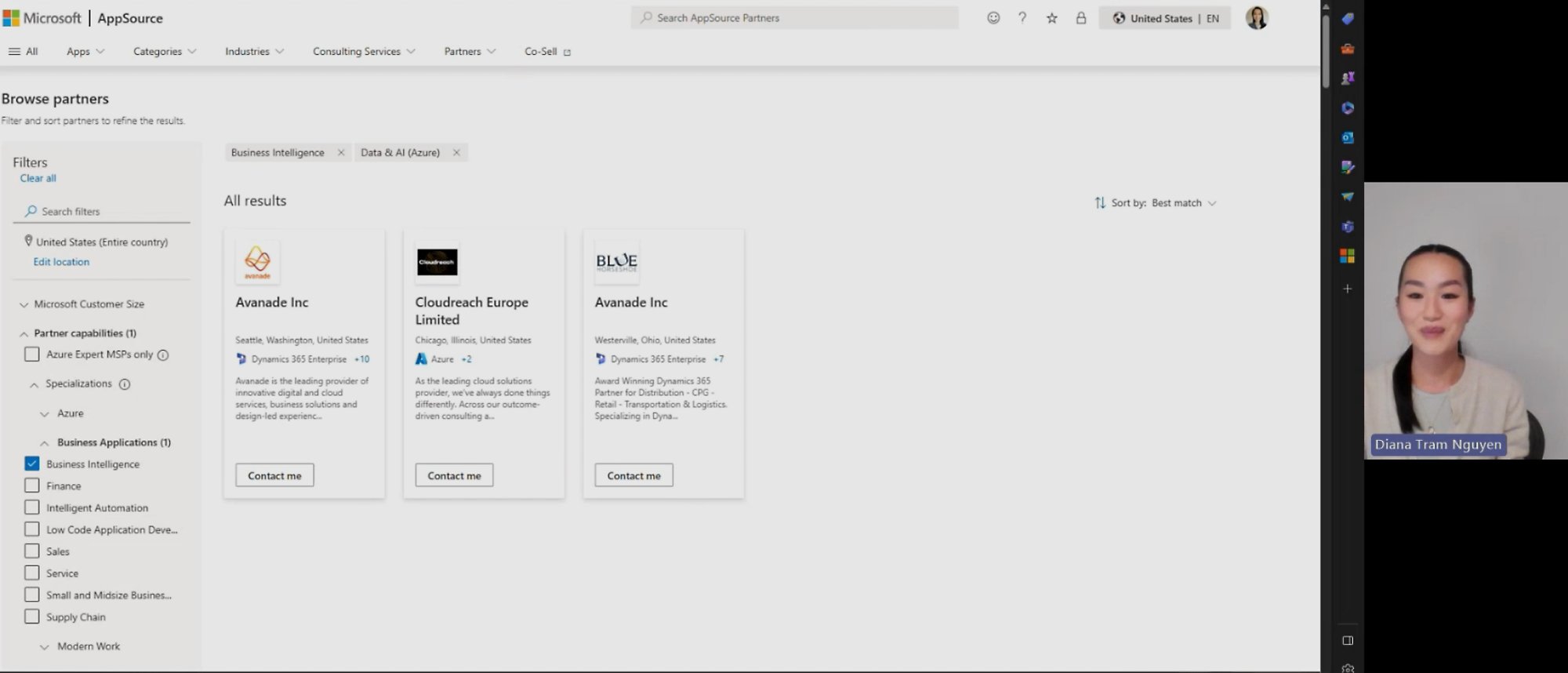Viewport: 1568px width, 673px height.
Task: Open Outlook icon in Edge sidebar
Action: coord(1348,137)
